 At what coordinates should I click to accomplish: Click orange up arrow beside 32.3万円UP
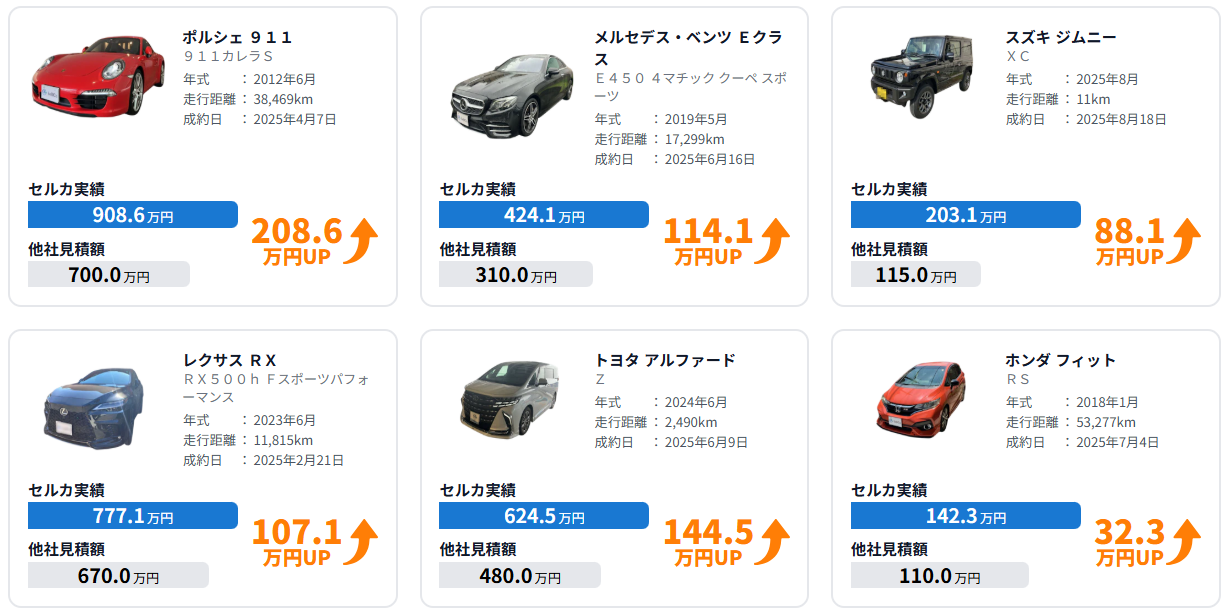point(1185,543)
